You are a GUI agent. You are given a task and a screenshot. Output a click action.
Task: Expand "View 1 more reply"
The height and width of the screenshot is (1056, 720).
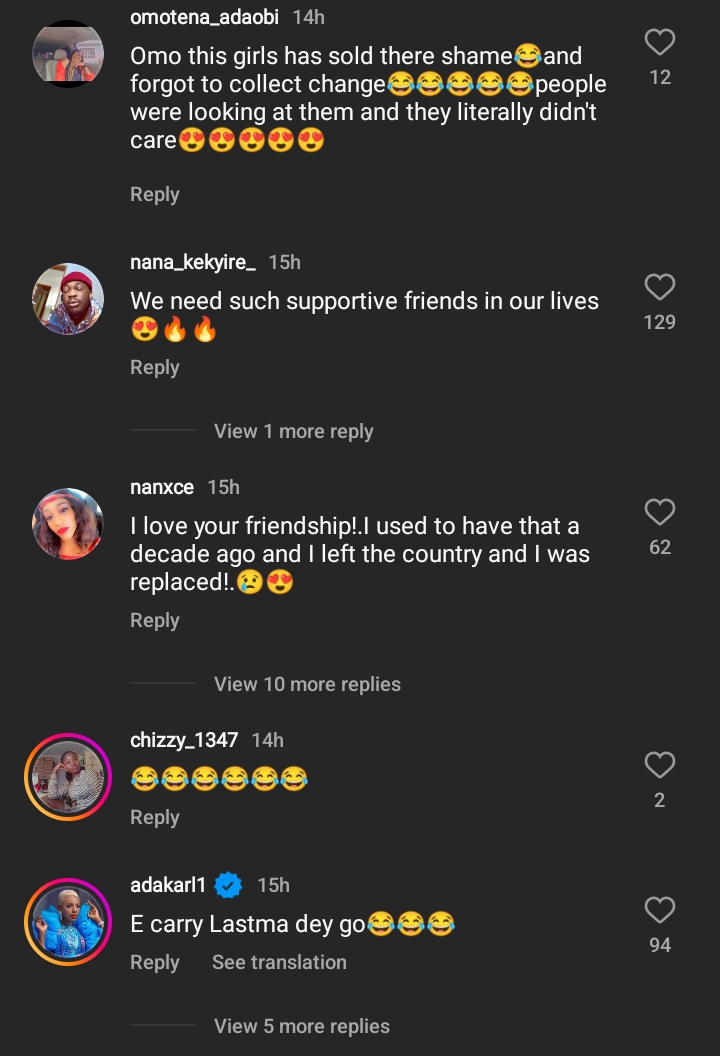click(293, 432)
